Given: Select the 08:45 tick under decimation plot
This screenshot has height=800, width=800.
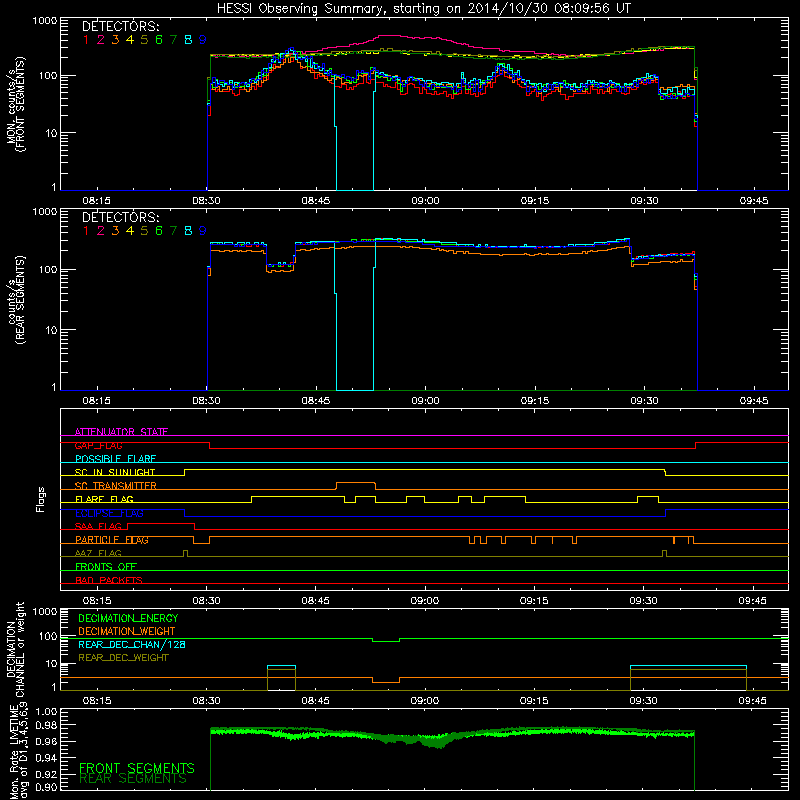Looking at the screenshot, I should (x=316, y=701).
